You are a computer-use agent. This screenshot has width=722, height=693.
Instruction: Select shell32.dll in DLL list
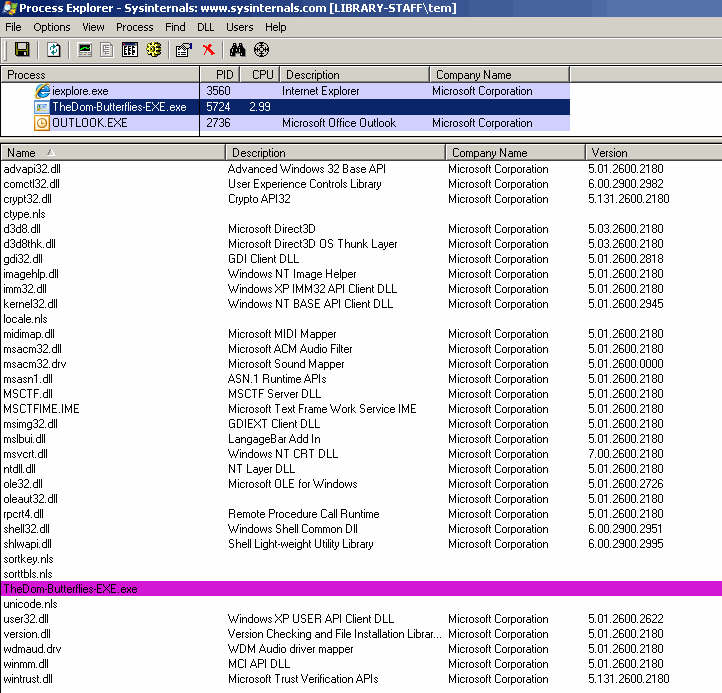point(26,529)
